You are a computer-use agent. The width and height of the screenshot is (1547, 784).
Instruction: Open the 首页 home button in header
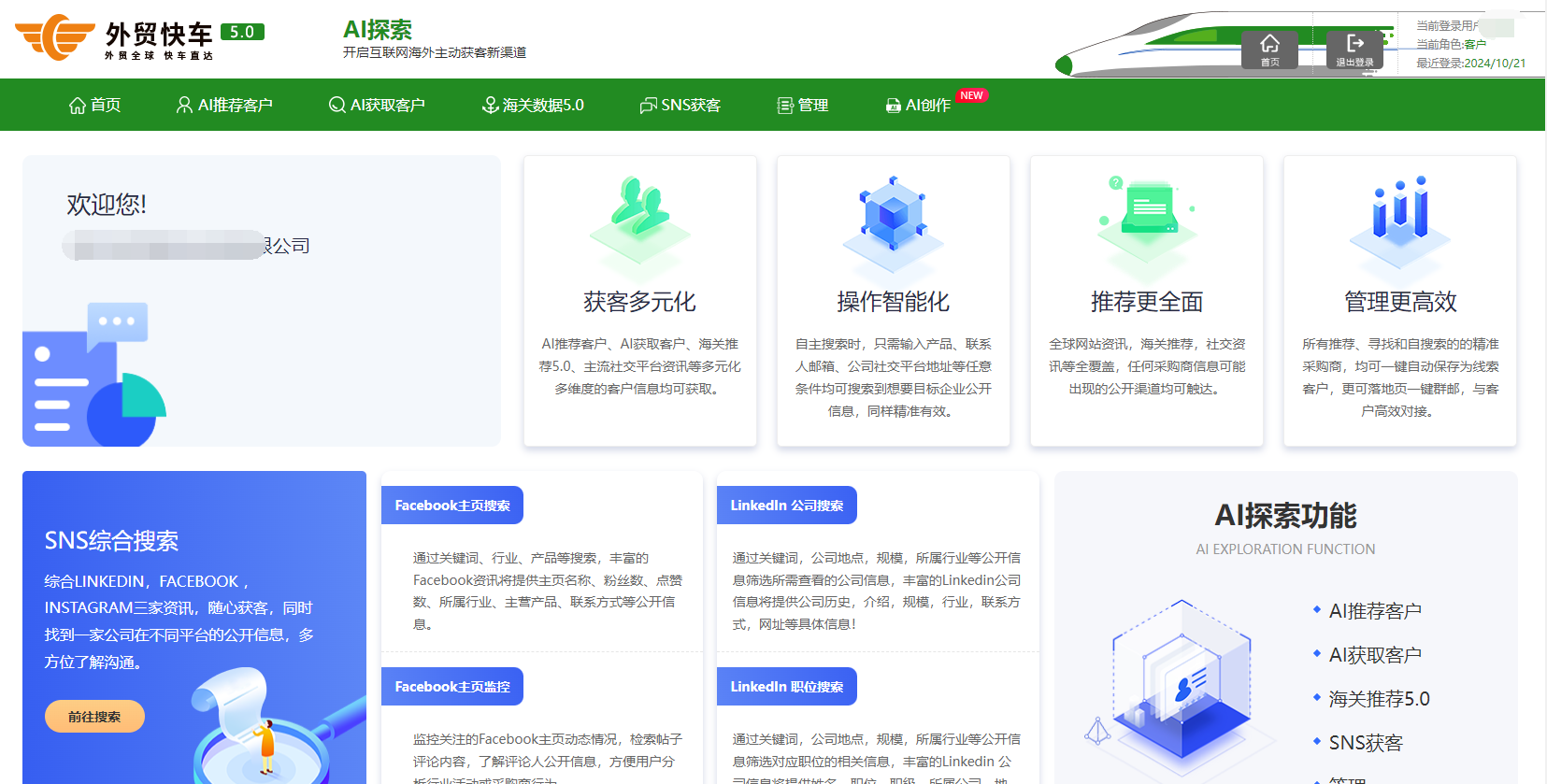(1269, 50)
